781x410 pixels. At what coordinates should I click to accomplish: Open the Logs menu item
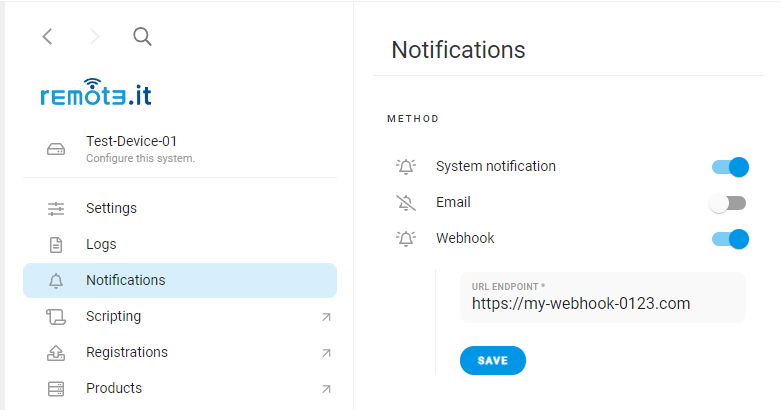[x=180, y=245]
